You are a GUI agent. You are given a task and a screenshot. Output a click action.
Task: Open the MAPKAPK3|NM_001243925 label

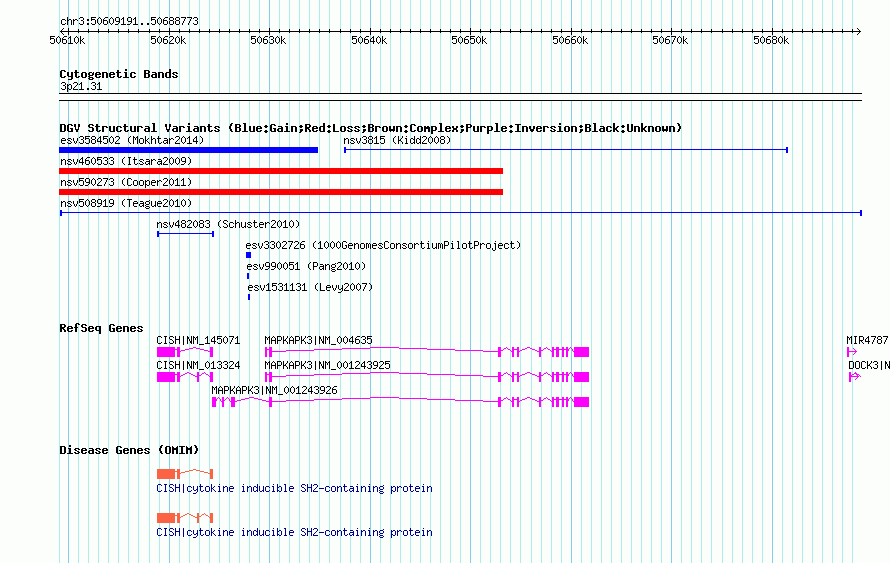pos(328,365)
